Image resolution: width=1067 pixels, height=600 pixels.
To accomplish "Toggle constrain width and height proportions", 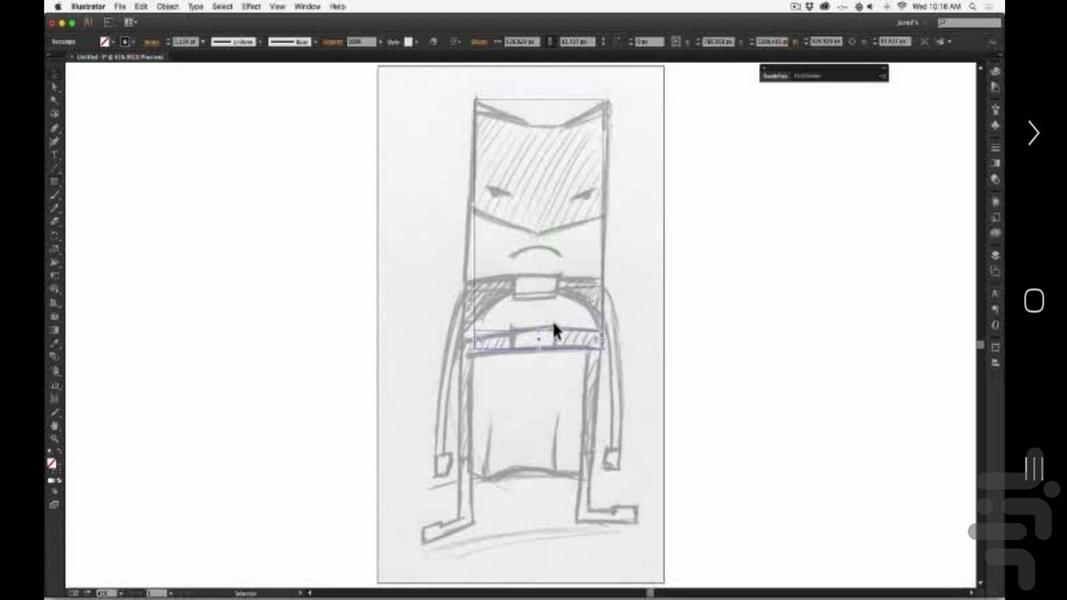I will (x=550, y=41).
